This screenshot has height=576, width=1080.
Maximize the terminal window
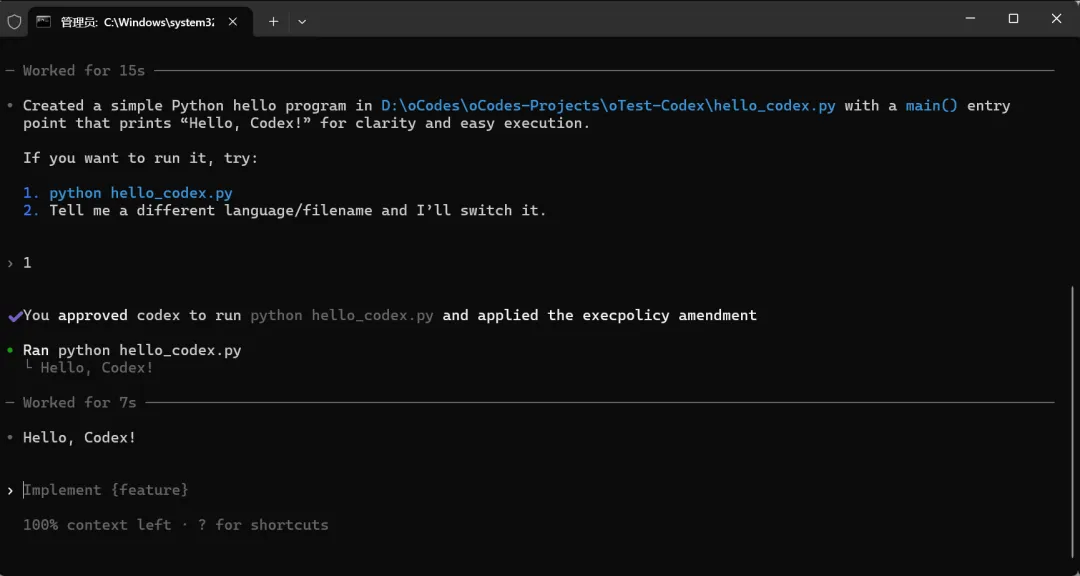(x=1013, y=18)
